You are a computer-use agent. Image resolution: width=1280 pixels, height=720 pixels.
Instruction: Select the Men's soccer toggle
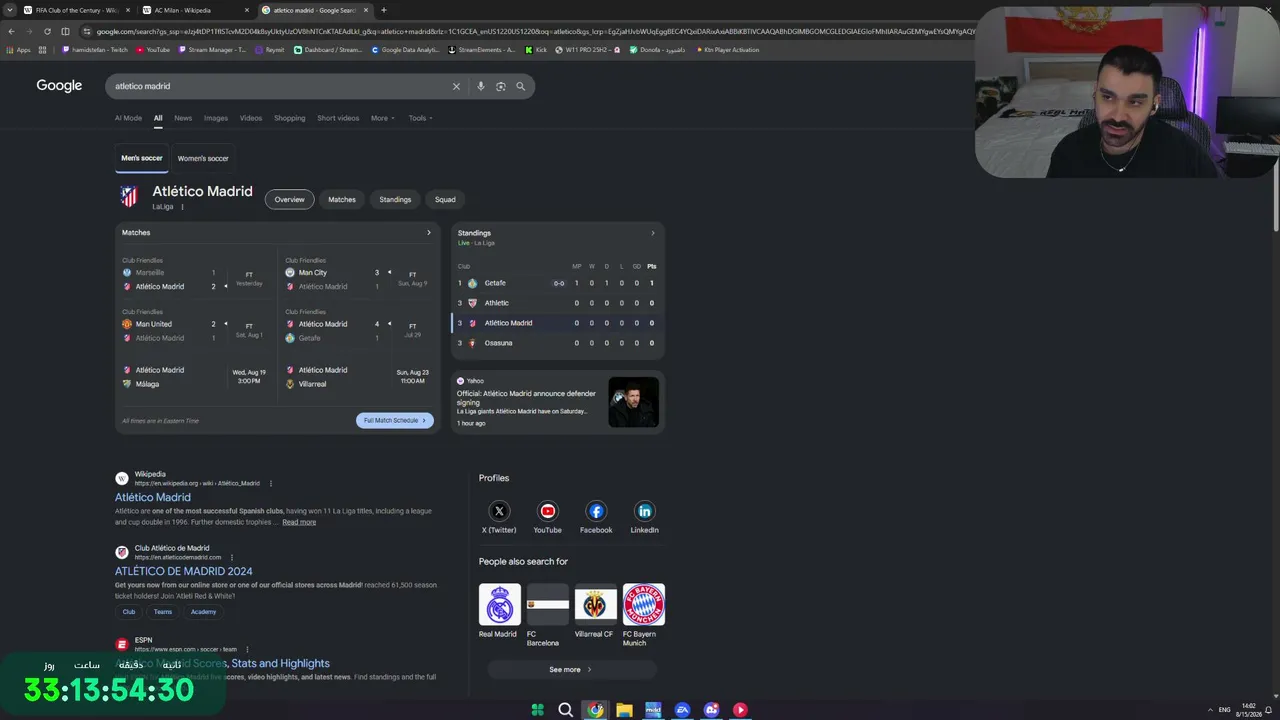[142, 158]
